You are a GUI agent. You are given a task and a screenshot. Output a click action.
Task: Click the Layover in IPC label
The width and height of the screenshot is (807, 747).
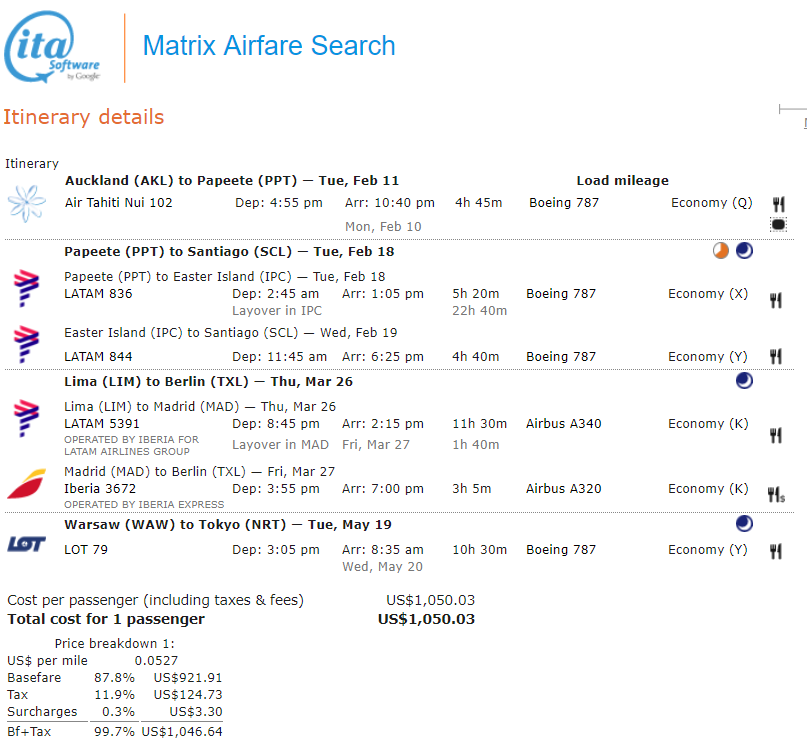[x=277, y=311]
